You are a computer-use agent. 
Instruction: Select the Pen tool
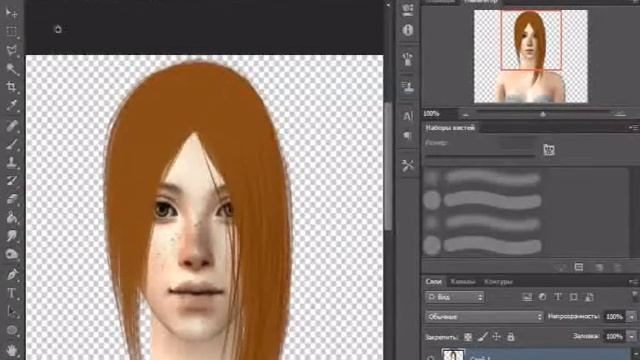coord(11,274)
